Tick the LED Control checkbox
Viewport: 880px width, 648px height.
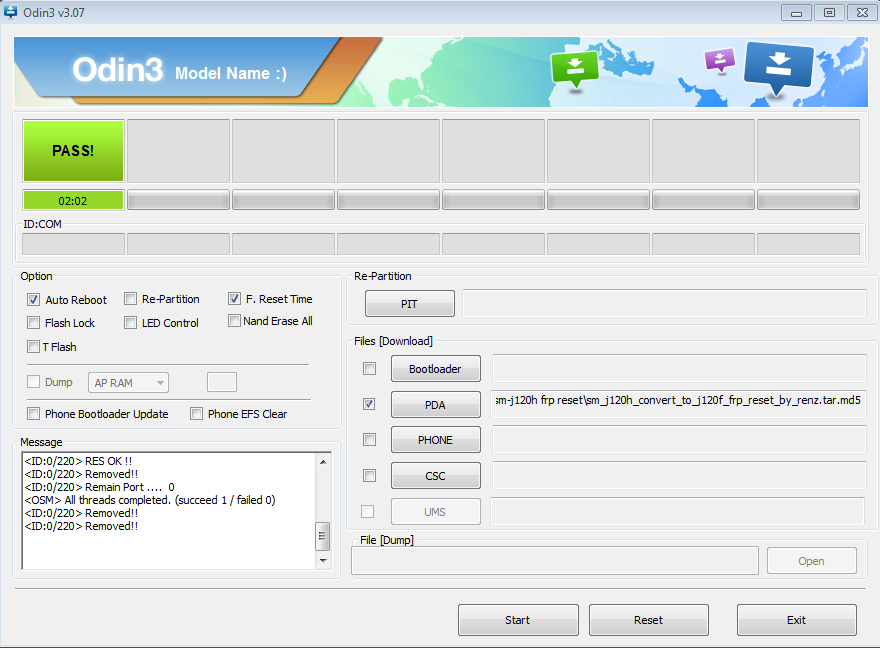pos(130,323)
